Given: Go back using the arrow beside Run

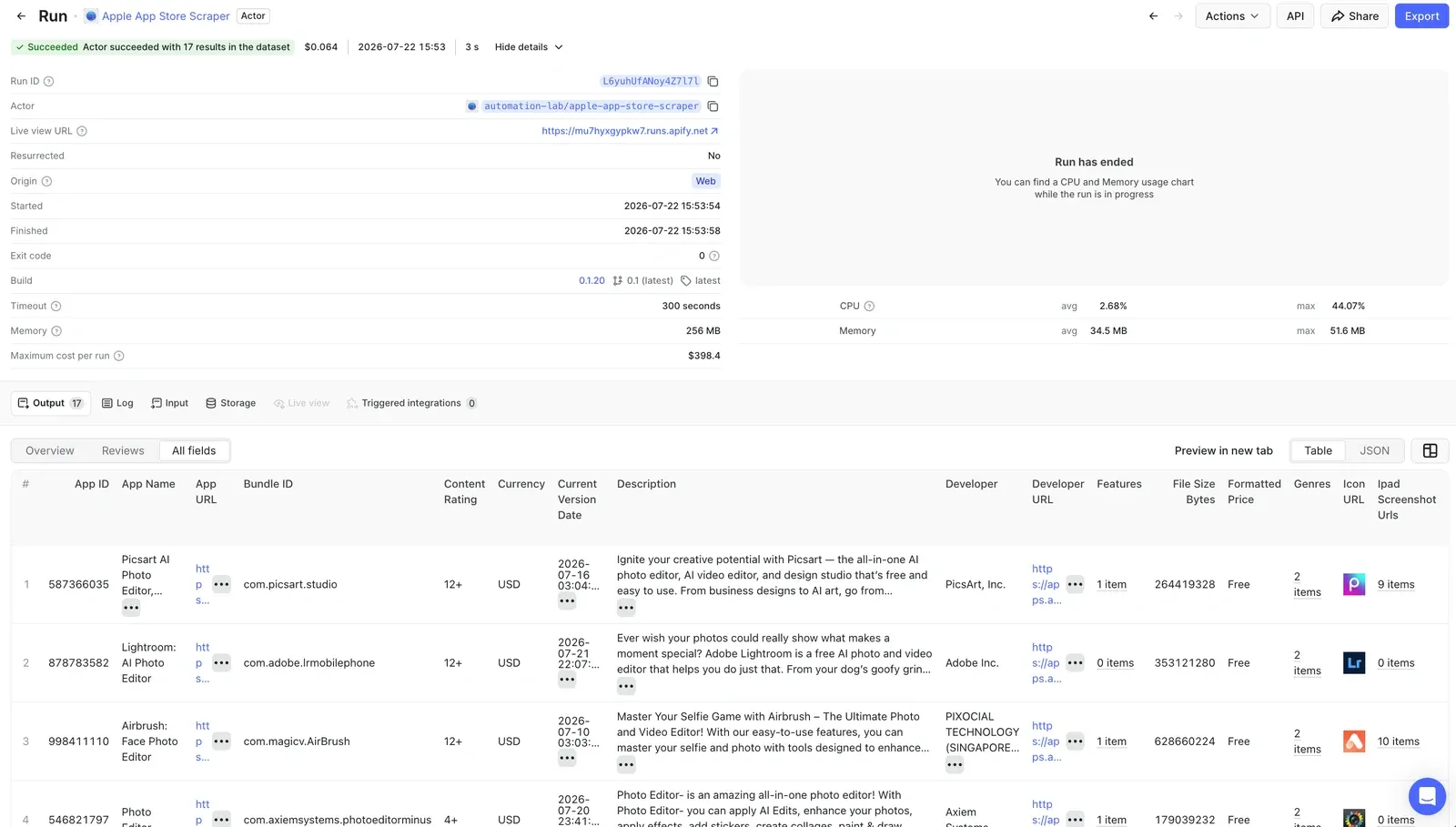Looking at the screenshot, I should click(x=21, y=16).
